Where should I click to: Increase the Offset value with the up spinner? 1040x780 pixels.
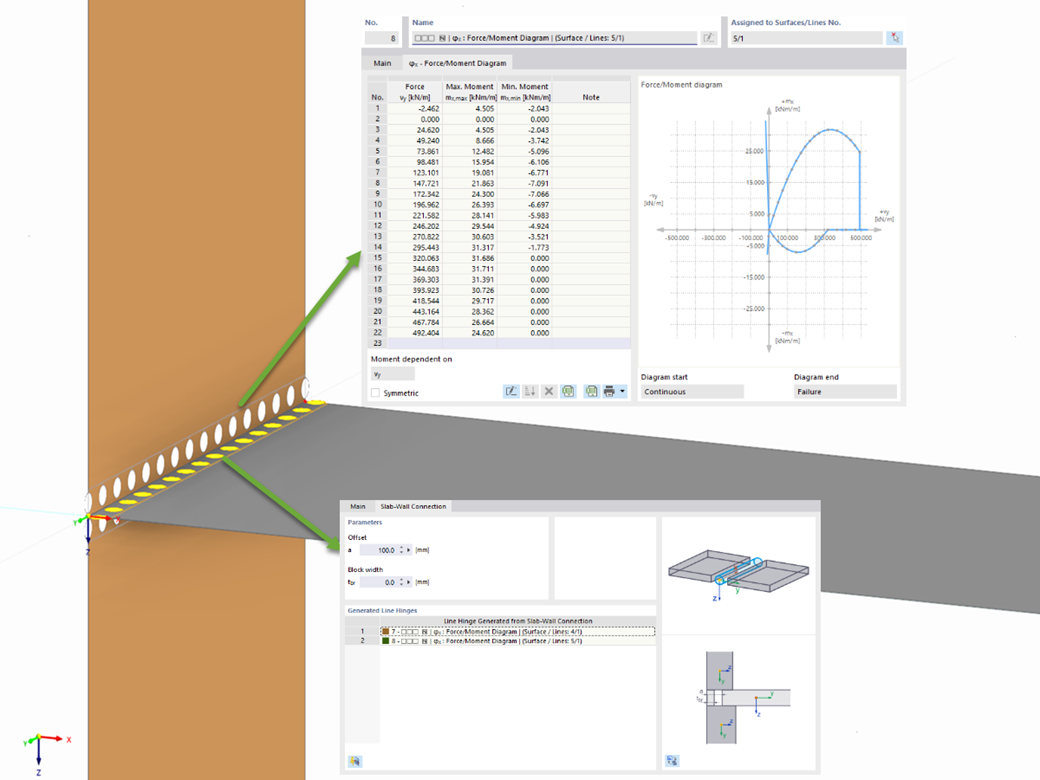[x=401, y=548]
